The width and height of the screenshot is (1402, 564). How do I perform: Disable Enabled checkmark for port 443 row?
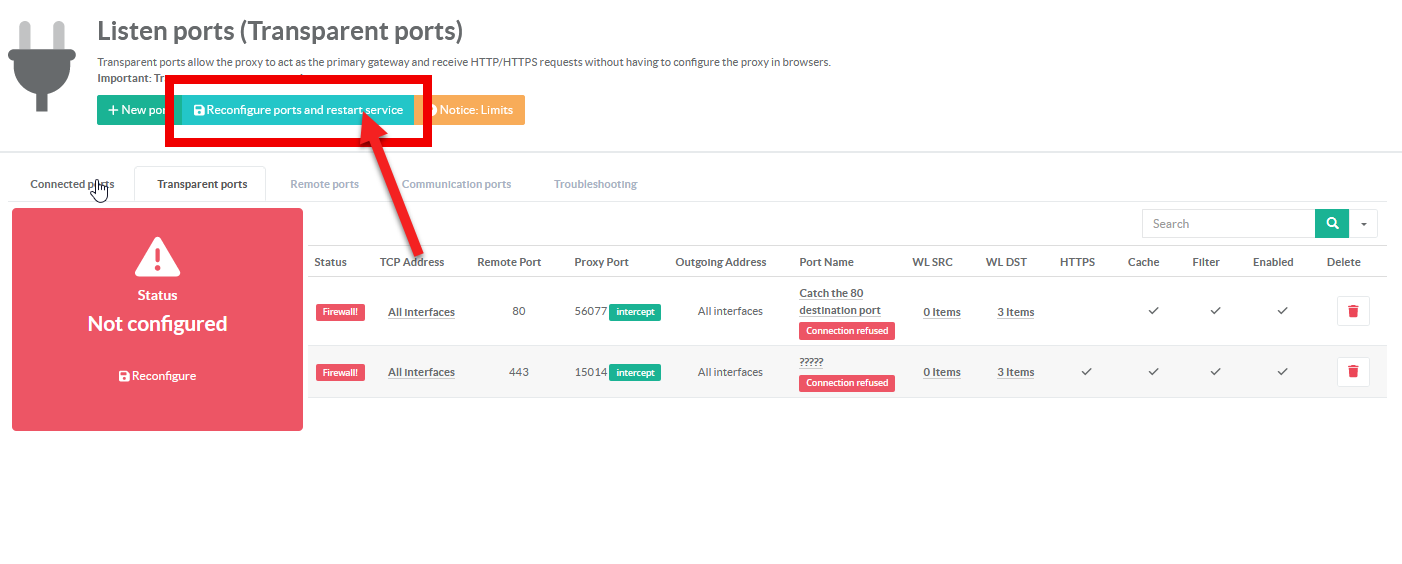click(x=1282, y=372)
